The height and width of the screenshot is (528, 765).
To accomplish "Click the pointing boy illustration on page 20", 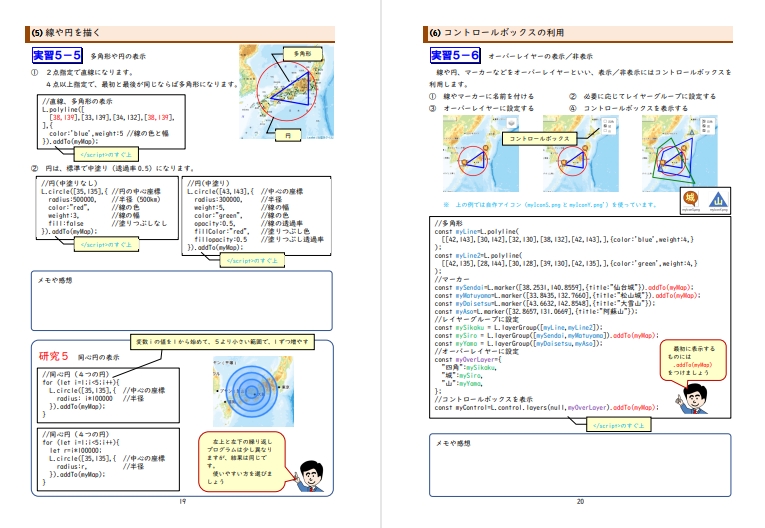I will pos(692,399).
